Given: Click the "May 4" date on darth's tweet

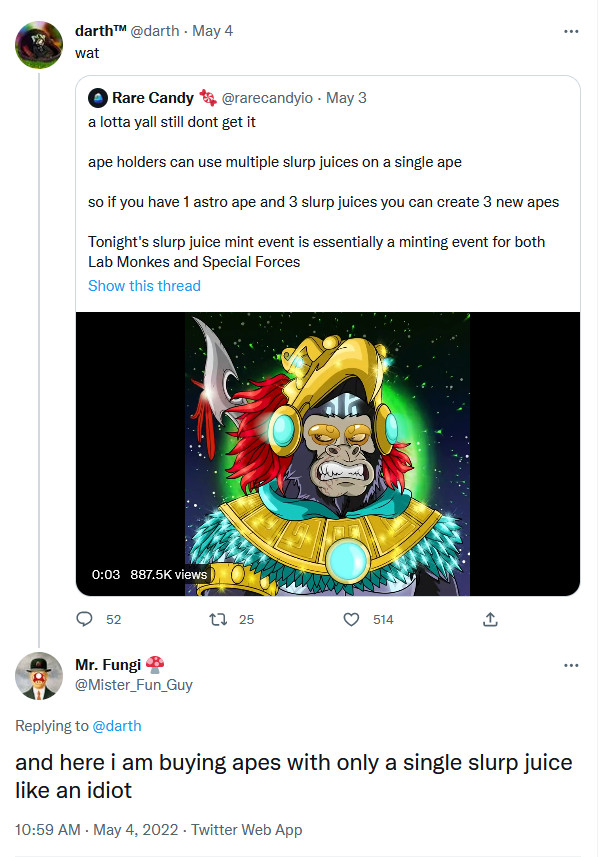Looking at the screenshot, I should (213, 32).
